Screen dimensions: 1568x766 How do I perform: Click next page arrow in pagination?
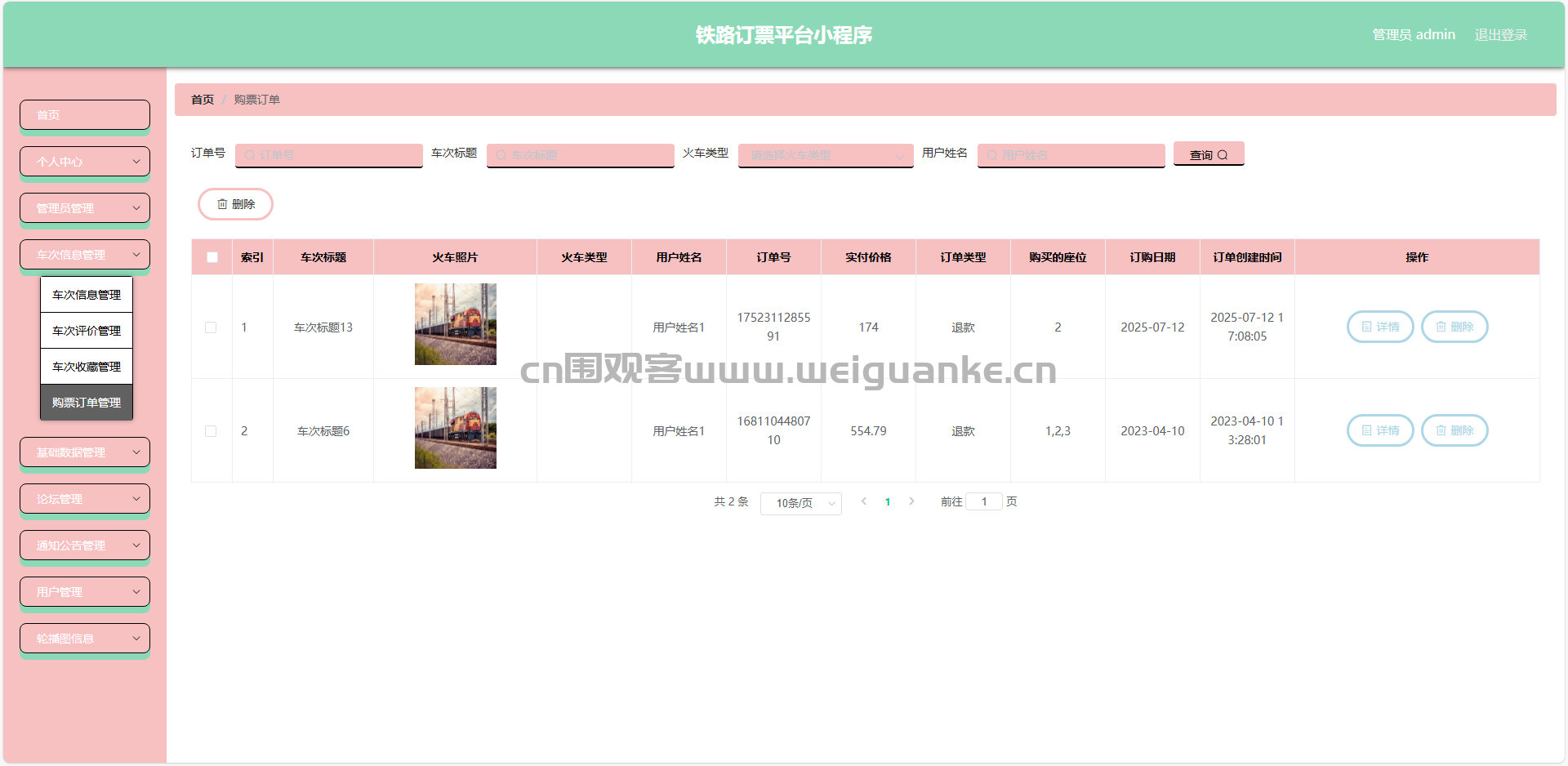pyautogui.click(x=911, y=501)
